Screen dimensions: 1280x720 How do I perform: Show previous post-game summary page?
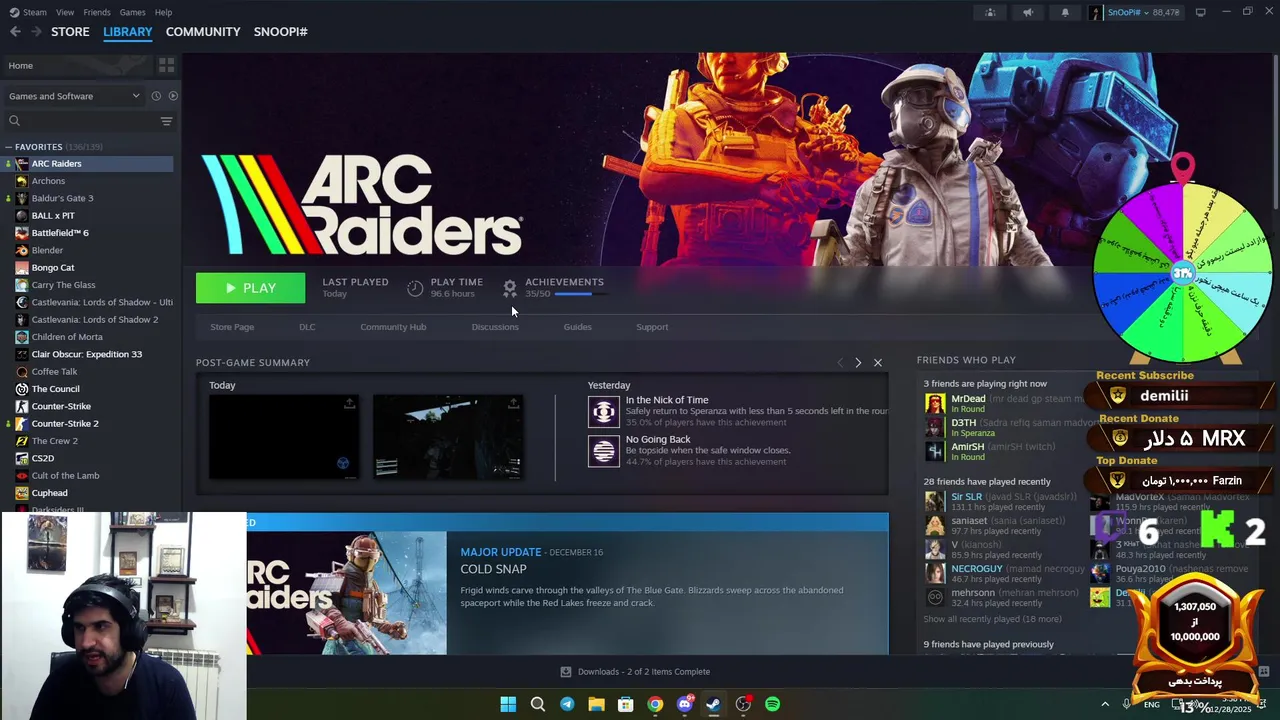[839, 362]
